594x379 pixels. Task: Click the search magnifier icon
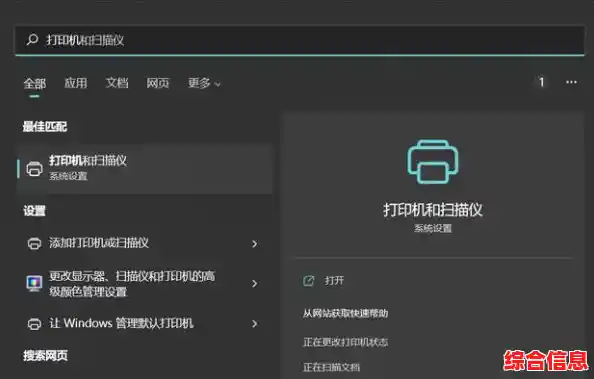32,39
